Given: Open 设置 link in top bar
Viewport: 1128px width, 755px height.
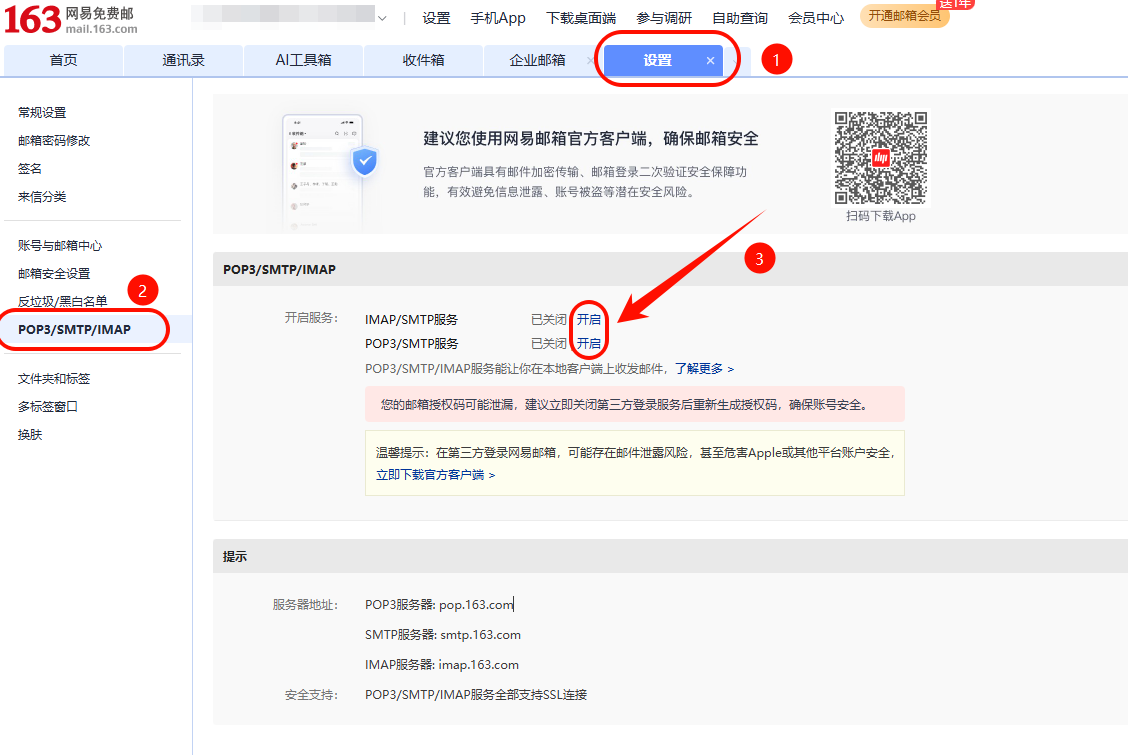Looking at the screenshot, I should (x=436, y=18).
